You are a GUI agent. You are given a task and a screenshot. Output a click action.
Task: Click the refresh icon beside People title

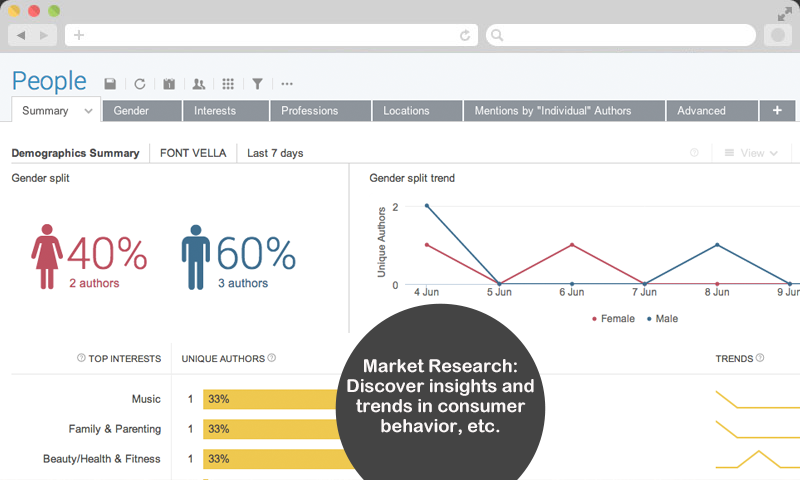(x=140, y=84)
